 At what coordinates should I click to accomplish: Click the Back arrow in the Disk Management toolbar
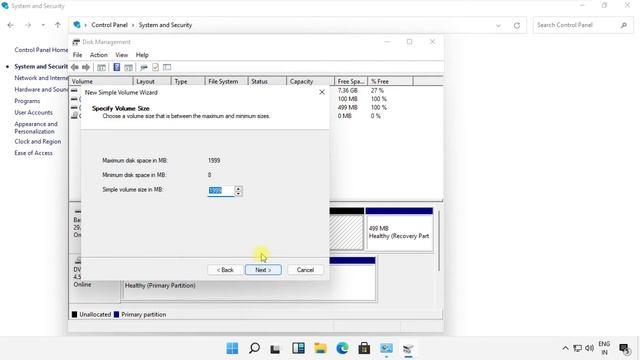75,67
